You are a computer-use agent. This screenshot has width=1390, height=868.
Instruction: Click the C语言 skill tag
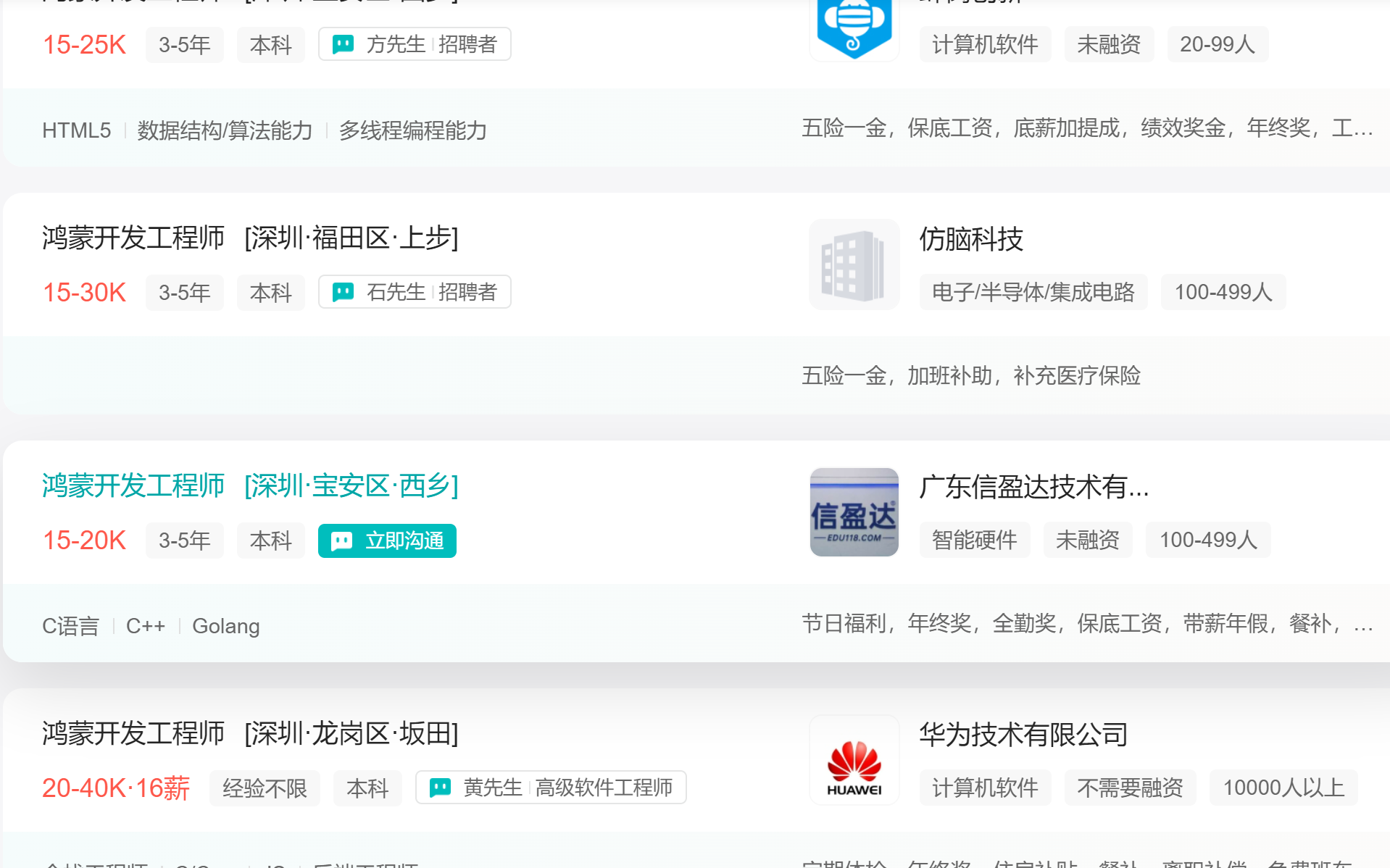click(x=70, y=626)
